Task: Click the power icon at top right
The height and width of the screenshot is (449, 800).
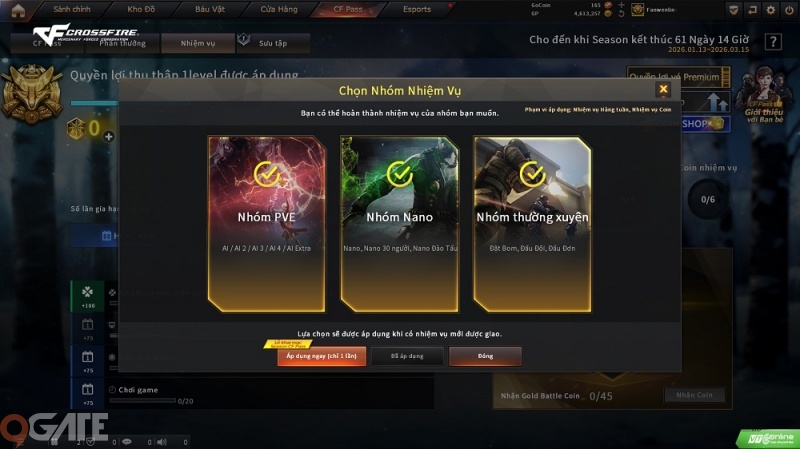Action: coord(789,10)
